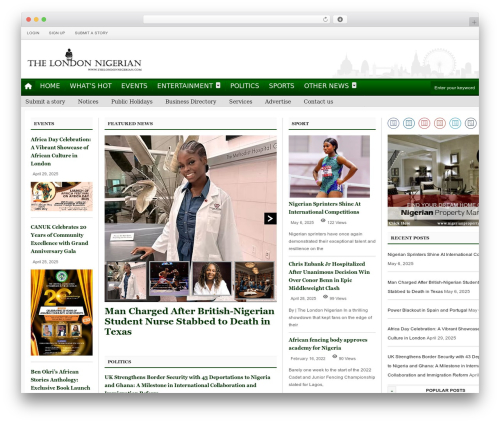Open Africa Day Celebration in Recent Posts
The width and height of the screenshot is (500, 423).
coord(433,333)
